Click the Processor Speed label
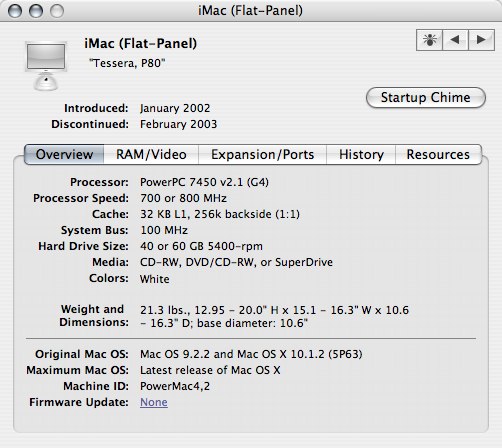The image size is (502, 448). pyautogui.click(x=81, y=198)
